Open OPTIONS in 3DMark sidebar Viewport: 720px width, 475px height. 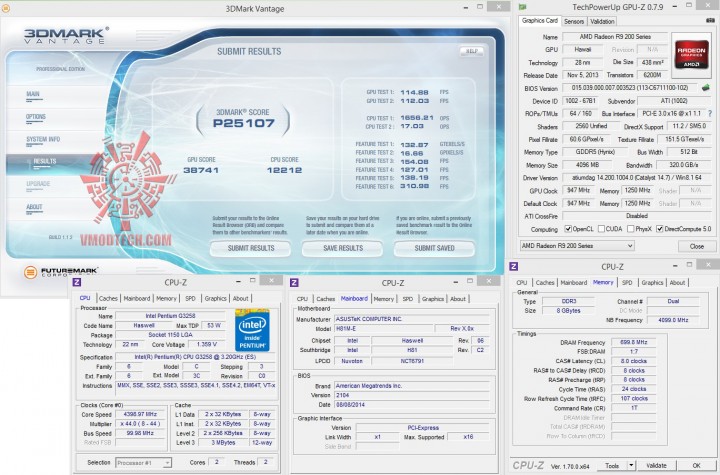click(x=36, y=117)
